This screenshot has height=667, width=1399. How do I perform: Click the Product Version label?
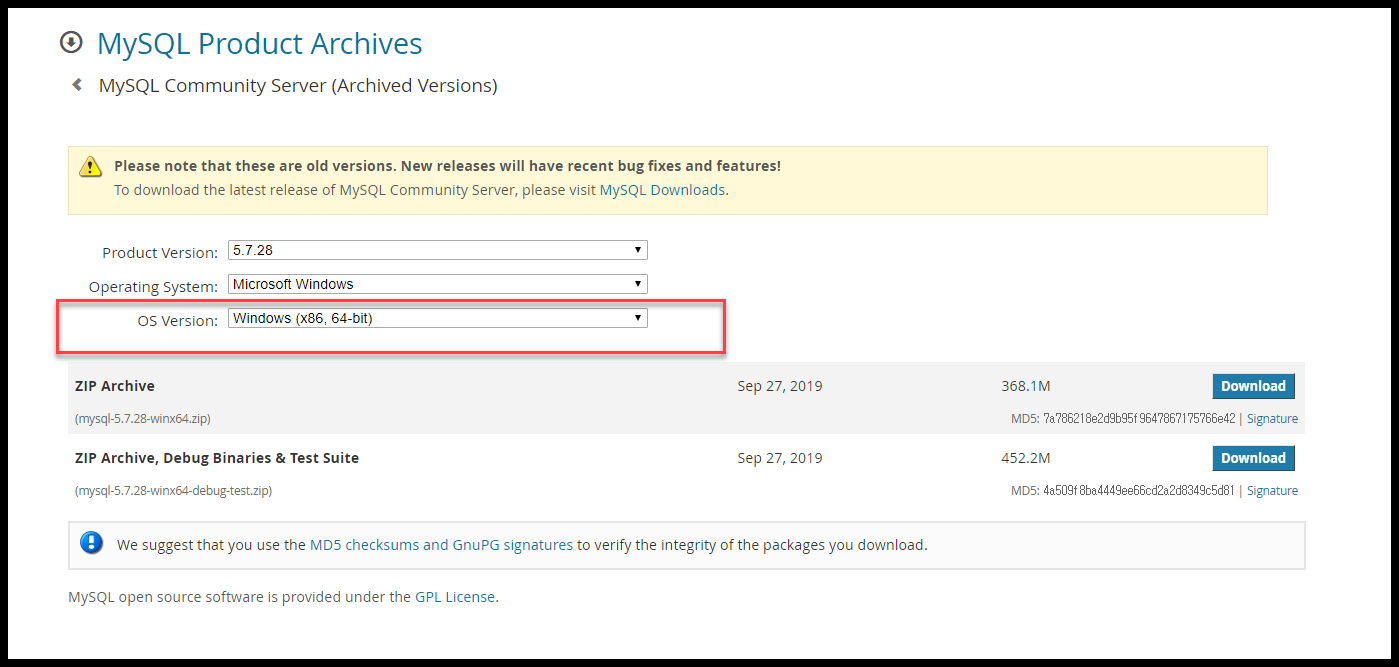point(160,253)
